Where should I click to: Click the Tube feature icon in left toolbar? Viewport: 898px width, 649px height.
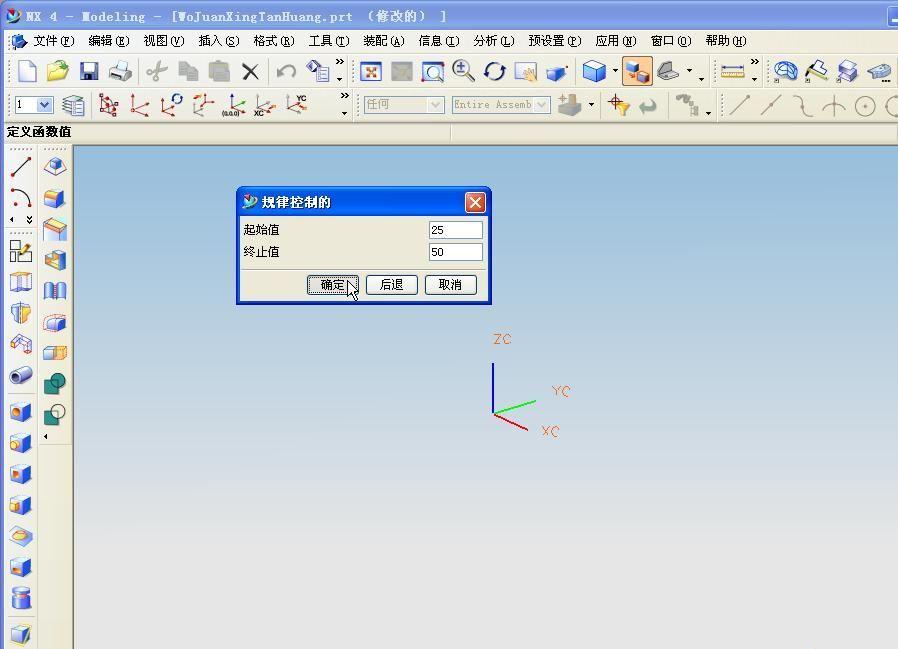pyautogui.click(x=20, y=376)
